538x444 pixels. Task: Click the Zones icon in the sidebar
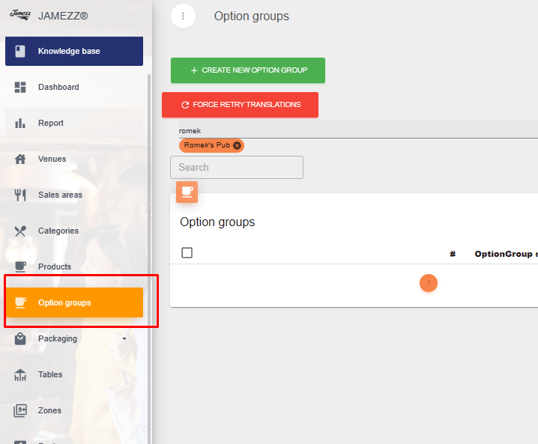[x=20, y=410]
